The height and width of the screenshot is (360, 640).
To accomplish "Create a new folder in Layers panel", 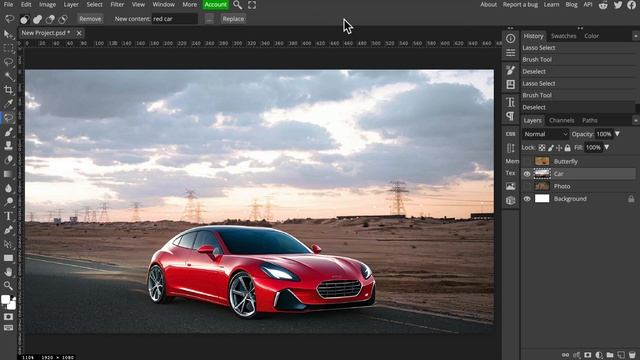I will tap(610, 355).
